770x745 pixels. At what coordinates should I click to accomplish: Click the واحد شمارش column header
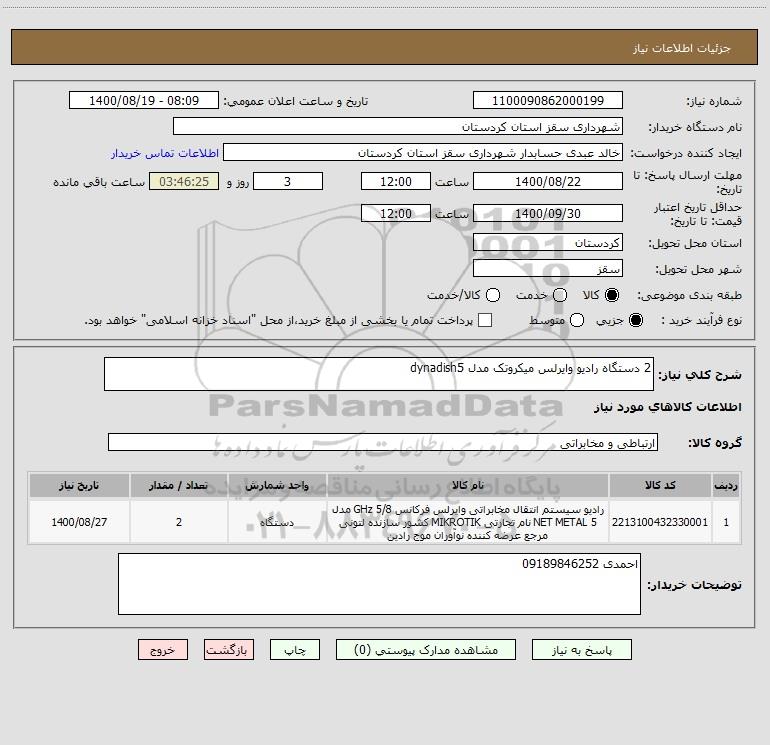pyautogui.click(x=277, y=485)
